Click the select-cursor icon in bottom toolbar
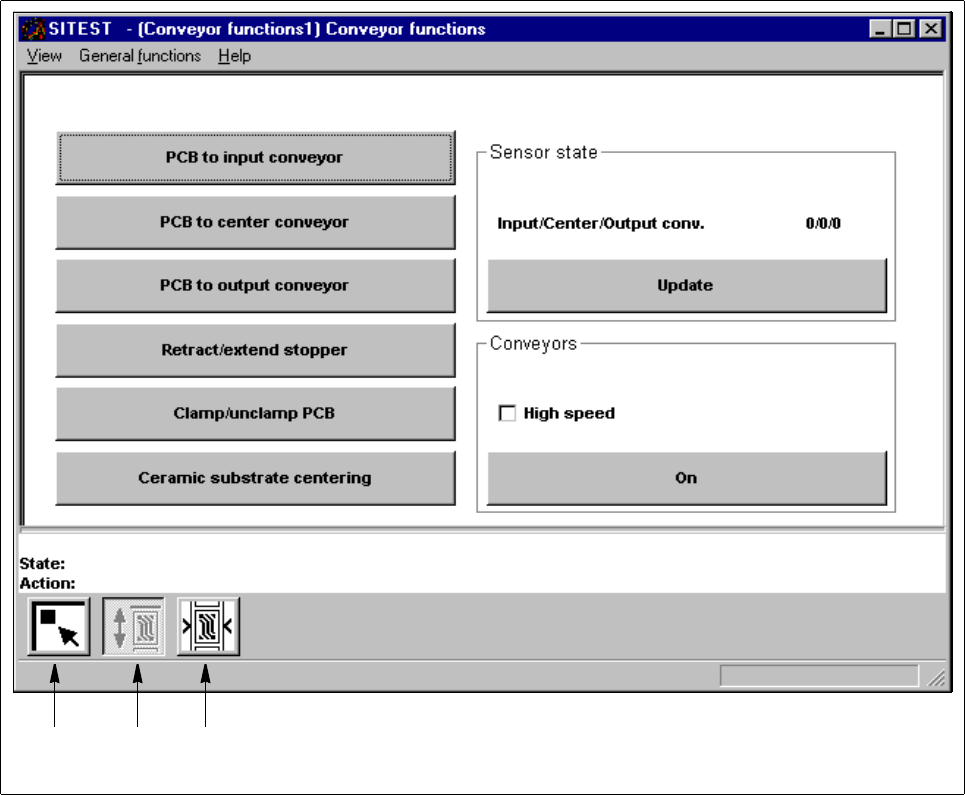 (59, 626)
